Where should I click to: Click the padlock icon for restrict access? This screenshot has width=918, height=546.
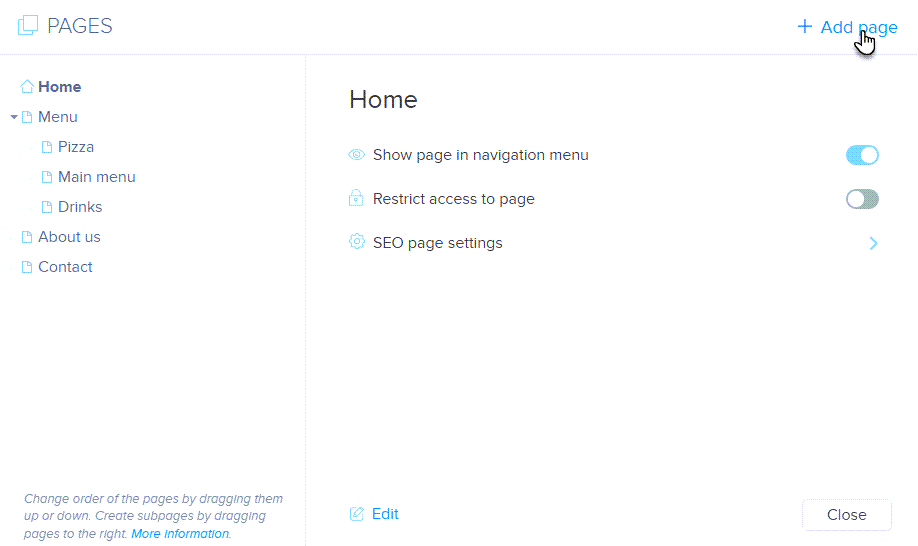coord(356,199)
